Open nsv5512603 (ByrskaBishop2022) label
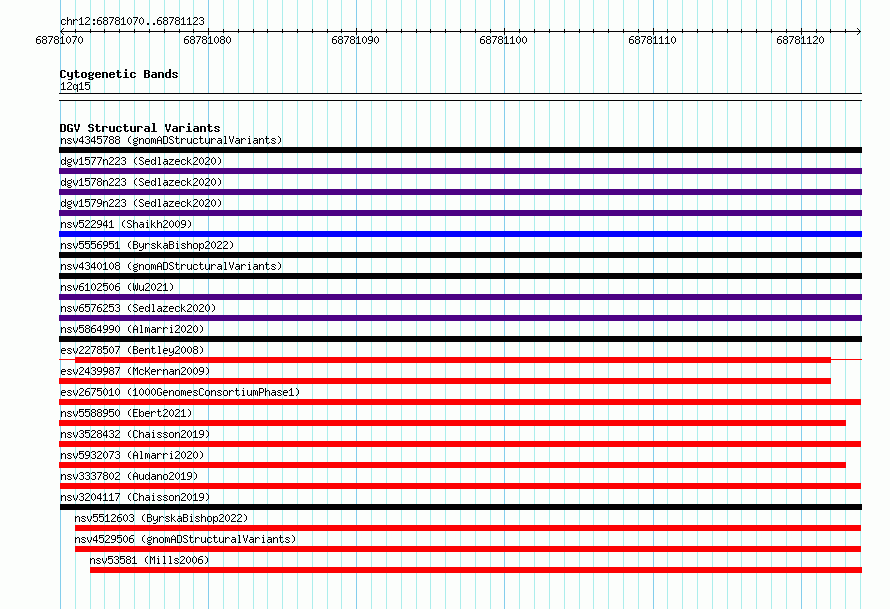890x609 pixels. [x=161, y=518]
